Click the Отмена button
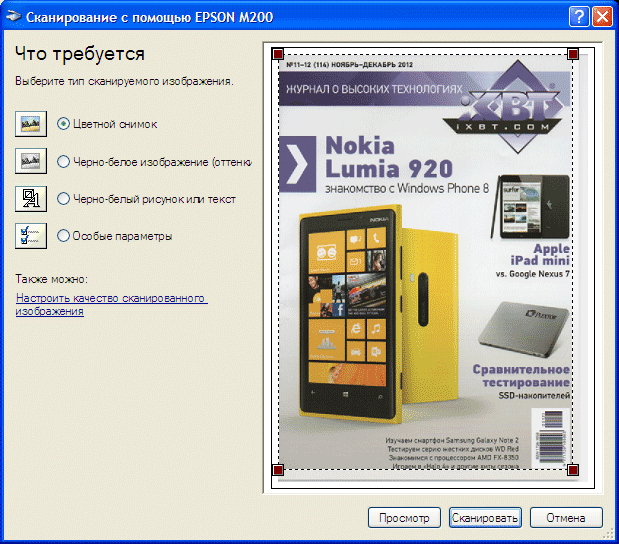This screenshot has width=619, height=544. pyautogui.click(x=566, y=518)
